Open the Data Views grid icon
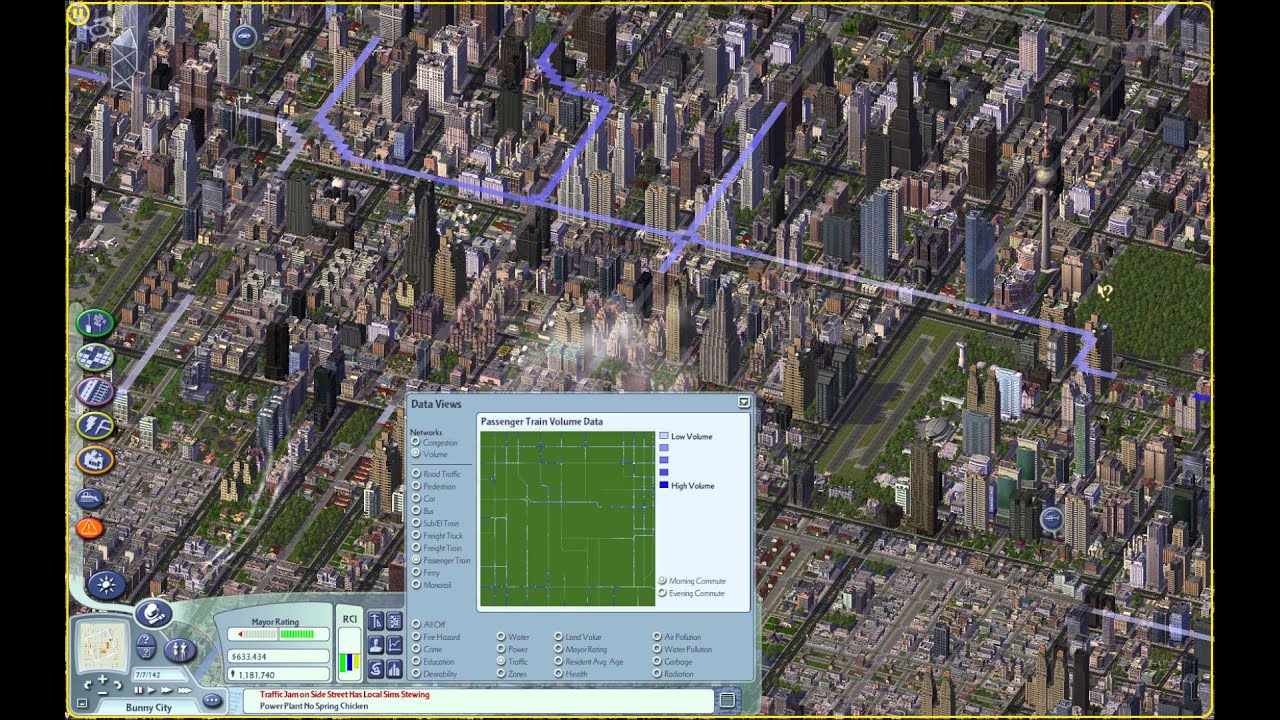 pos(394,620)
